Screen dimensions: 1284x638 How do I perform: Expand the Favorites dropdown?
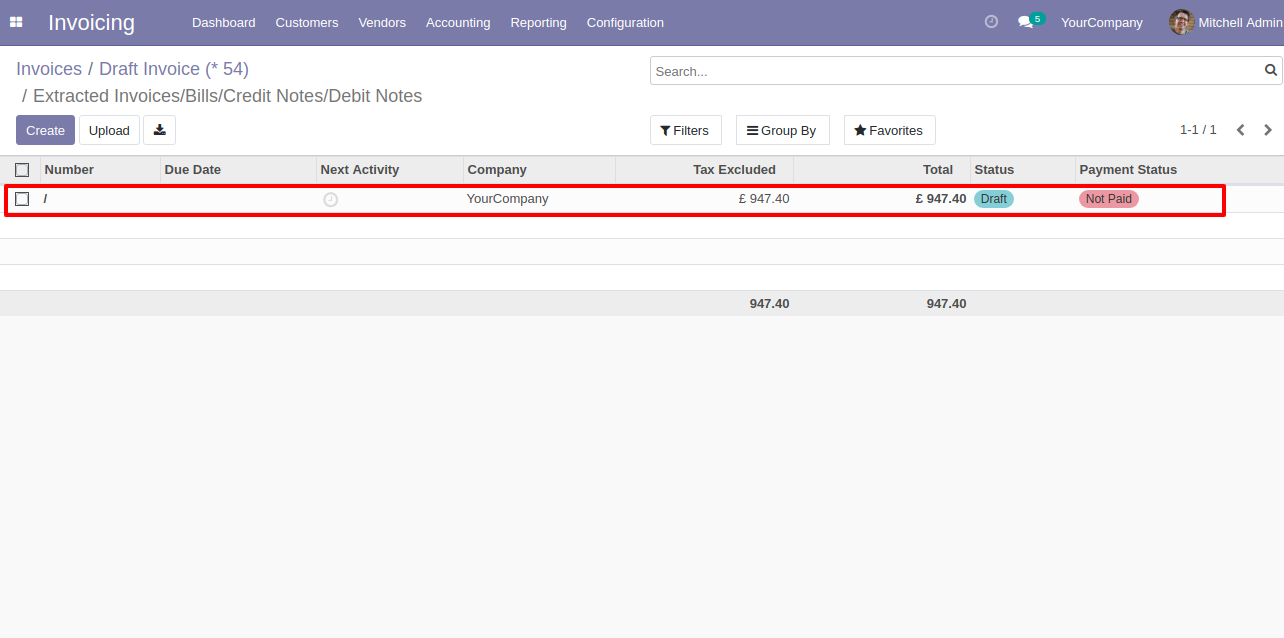pyautogui.click(x=889, y=130)
